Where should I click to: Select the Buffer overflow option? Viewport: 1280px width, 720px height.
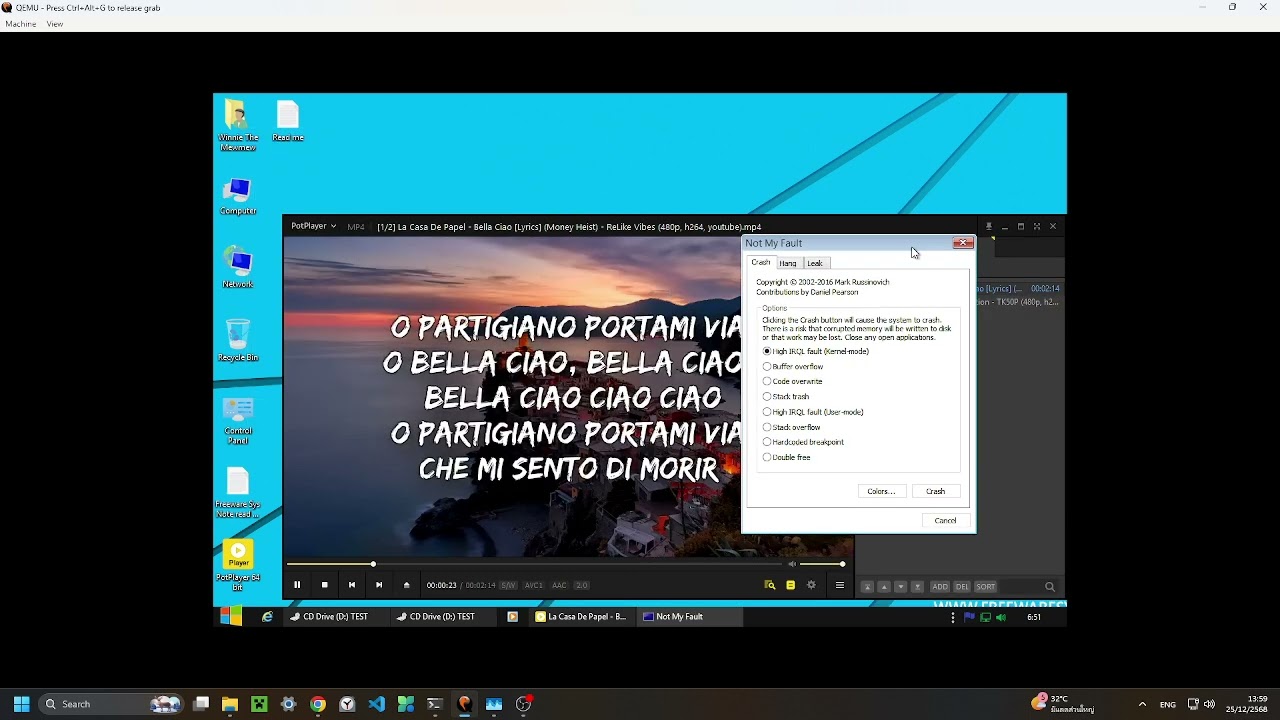793,366
